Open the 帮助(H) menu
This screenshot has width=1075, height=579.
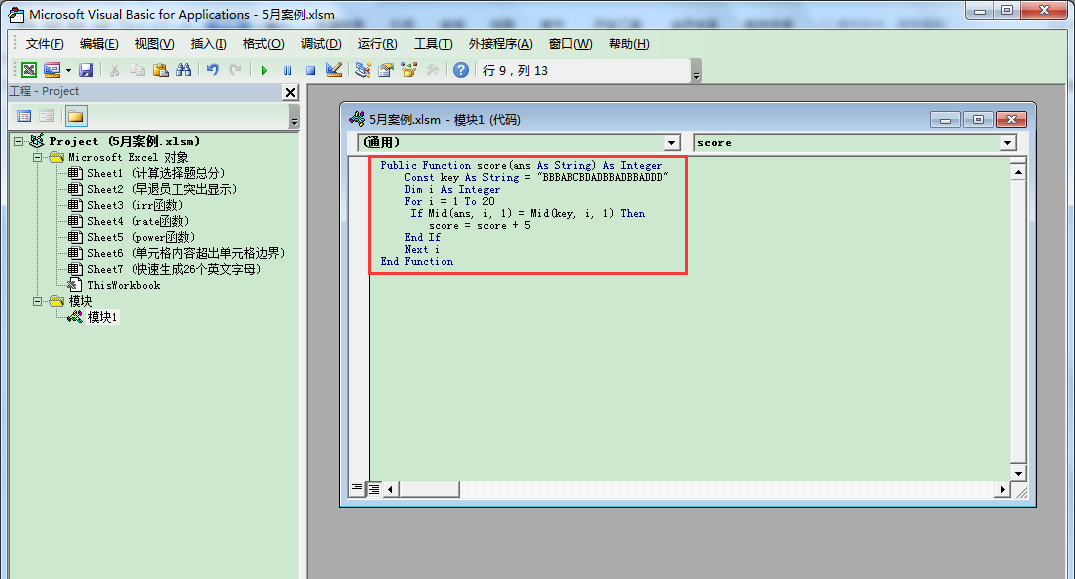point(629,44)
